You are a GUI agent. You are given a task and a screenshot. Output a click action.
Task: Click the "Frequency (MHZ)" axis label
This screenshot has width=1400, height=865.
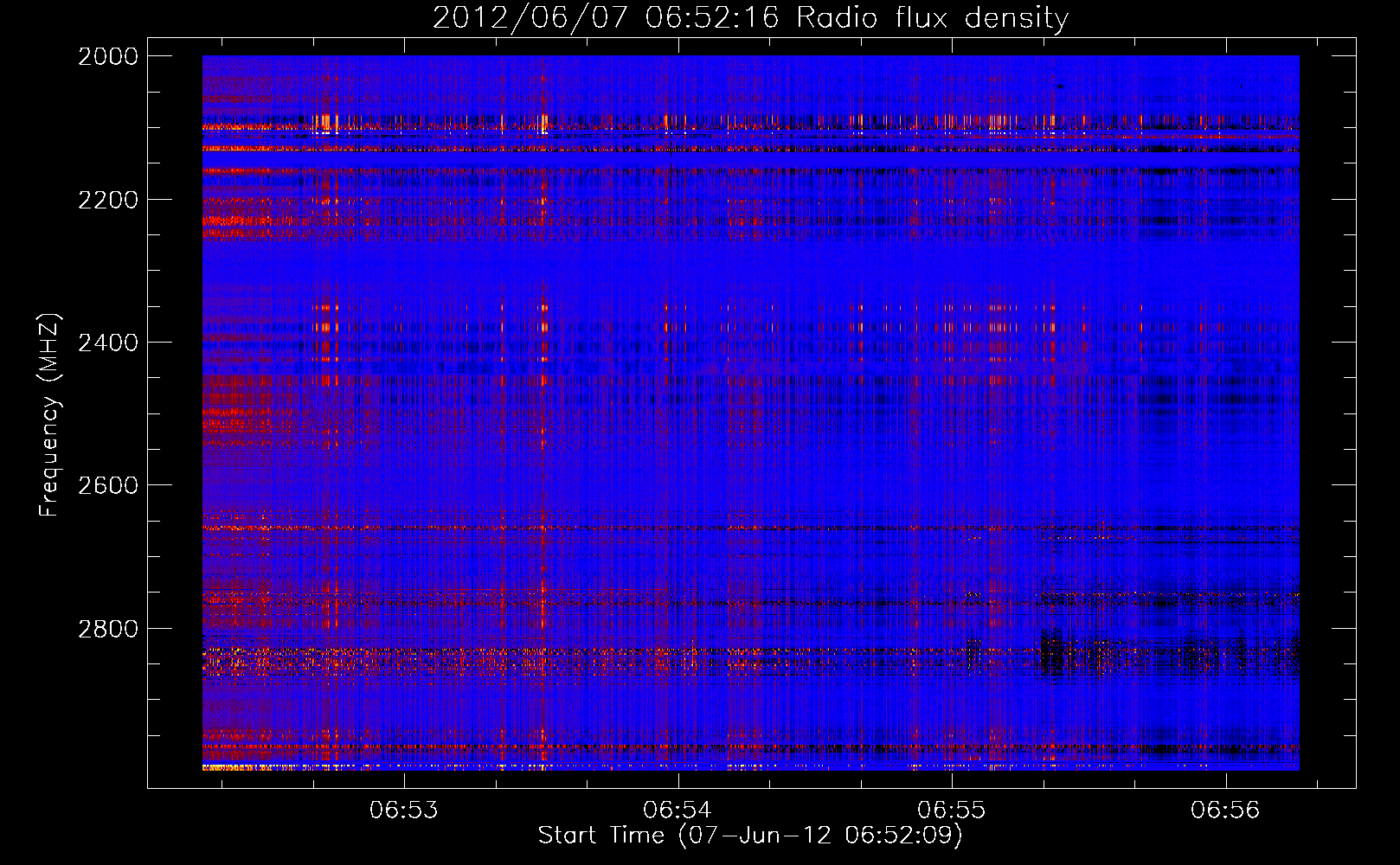point(49,415)
